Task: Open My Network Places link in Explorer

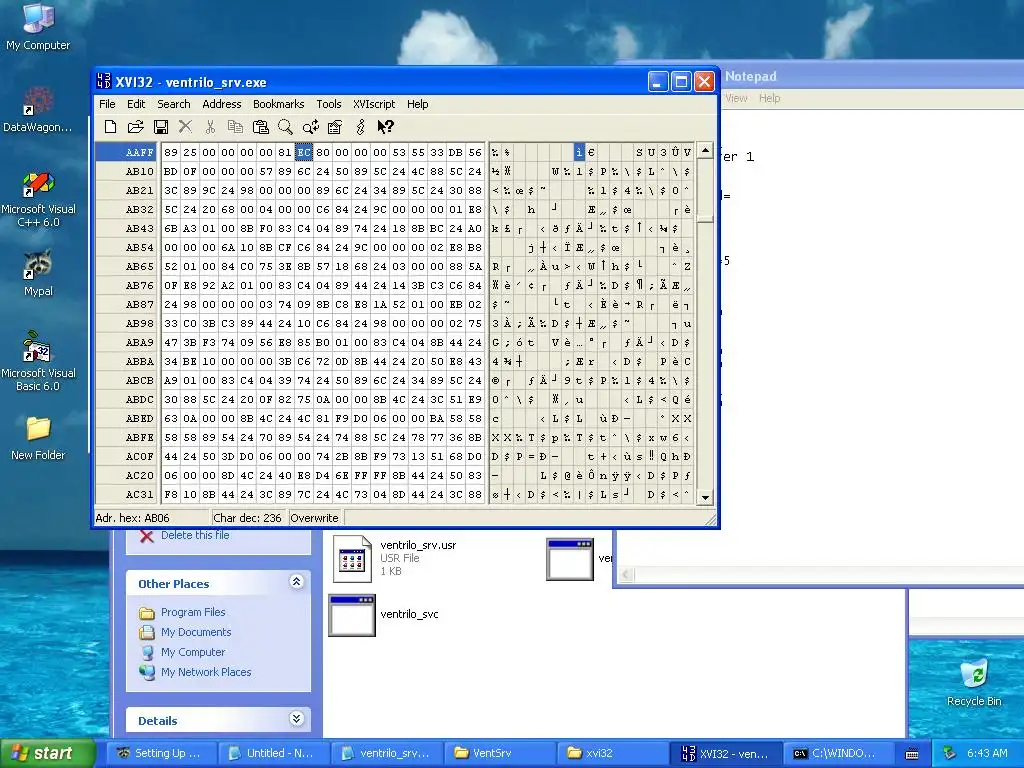Action: pyautogui.click(x=206, y=672)
